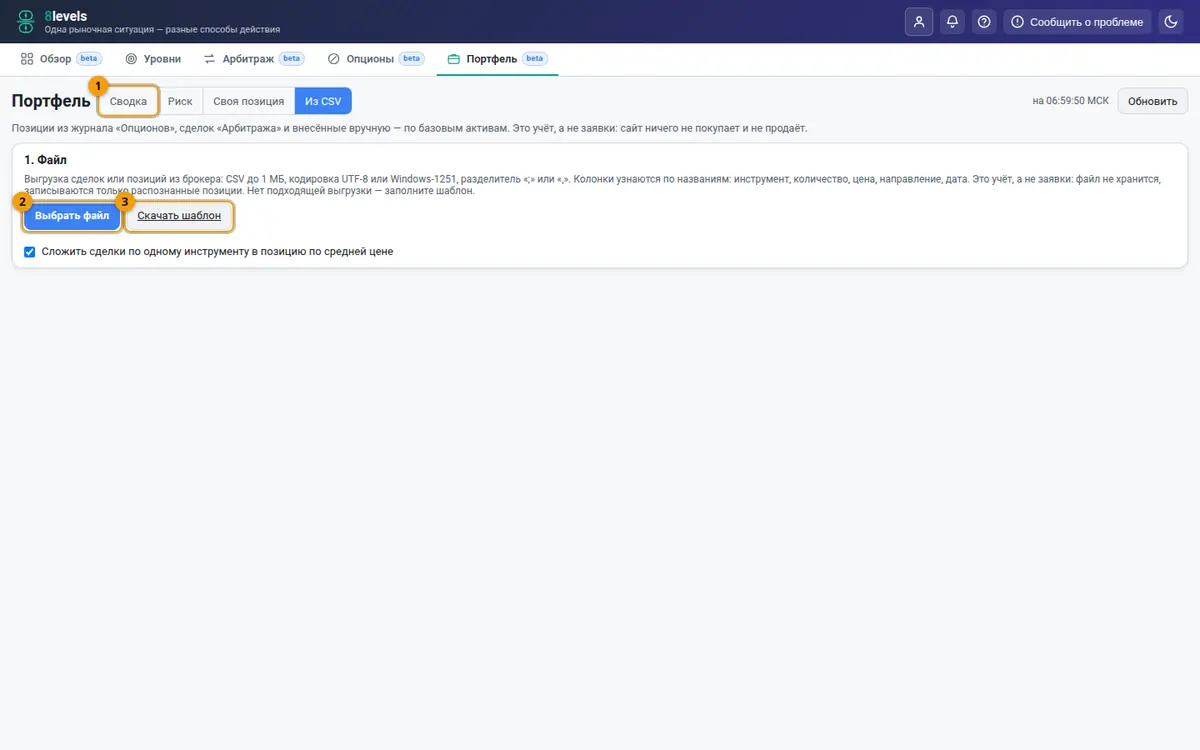1200x750 pixels.
Task: Click the Обновить button
Action: click(x=1152, y=101)
